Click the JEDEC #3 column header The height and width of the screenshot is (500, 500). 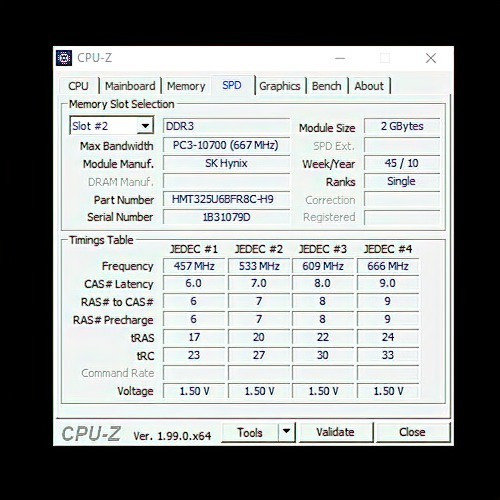(x=323, y=249)
